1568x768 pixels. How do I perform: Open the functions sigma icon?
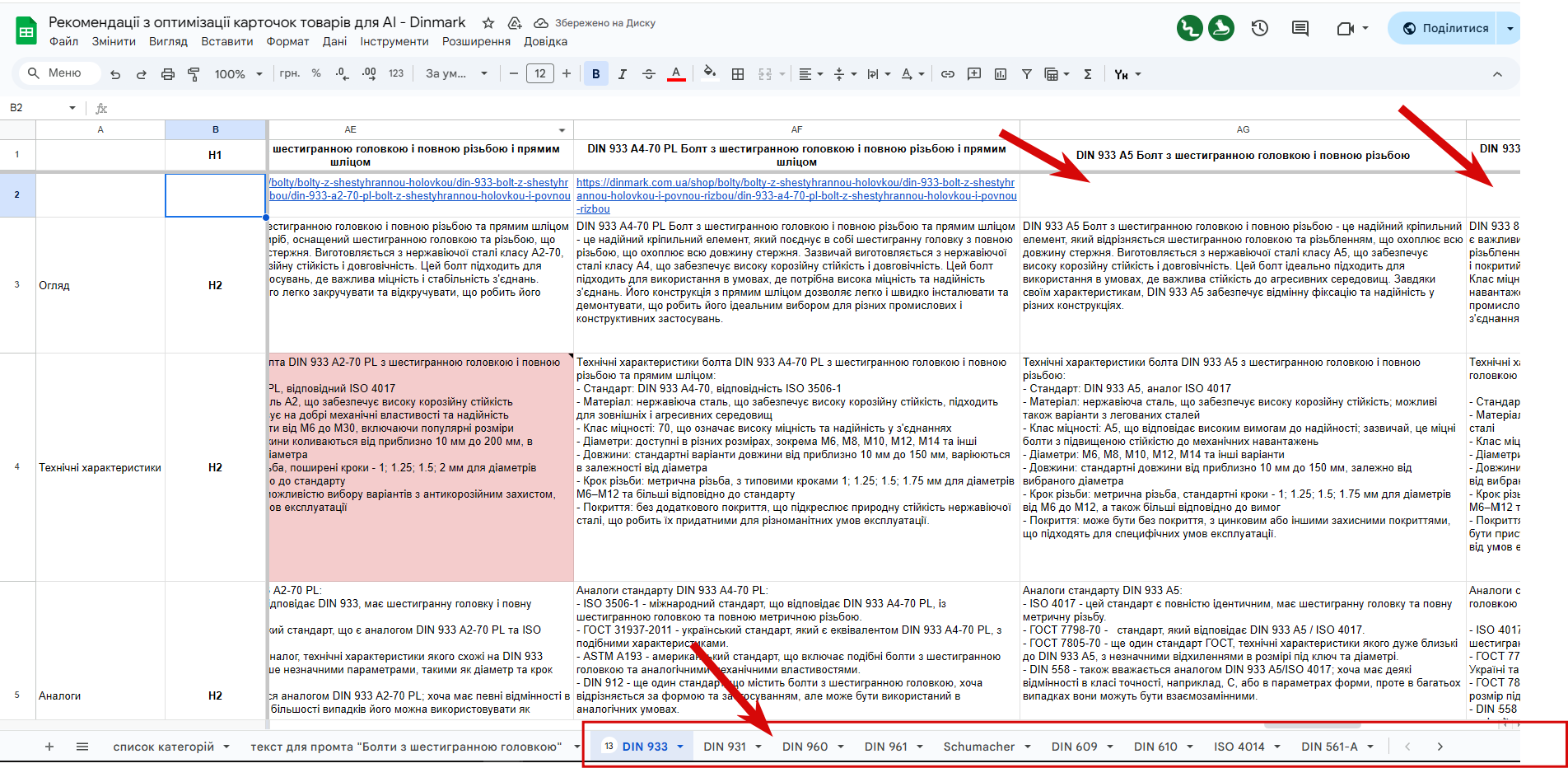(1088, 74)
